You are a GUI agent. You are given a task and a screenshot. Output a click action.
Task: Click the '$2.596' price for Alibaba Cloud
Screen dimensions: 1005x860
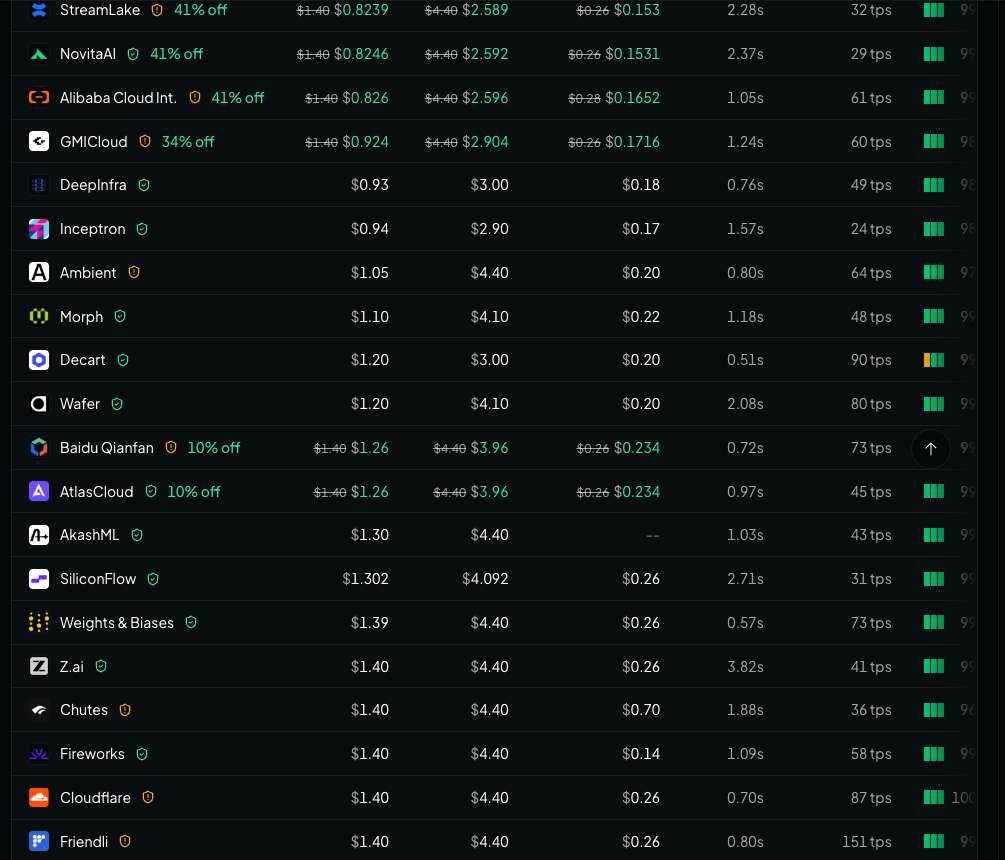click(485, 97)
